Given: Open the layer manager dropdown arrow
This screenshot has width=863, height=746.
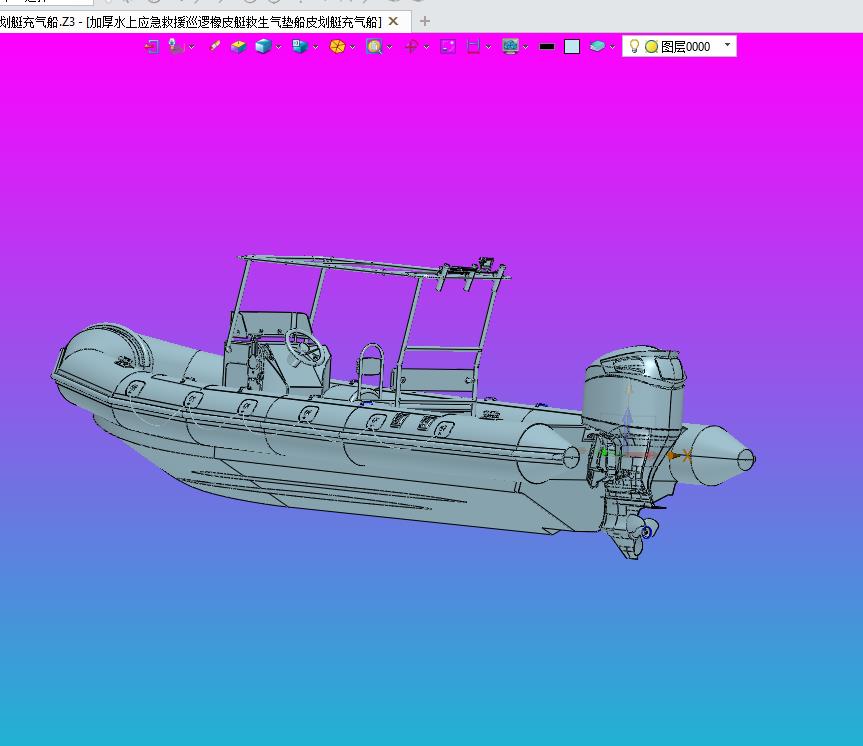Looking at the screenshot, I should 612,47.
